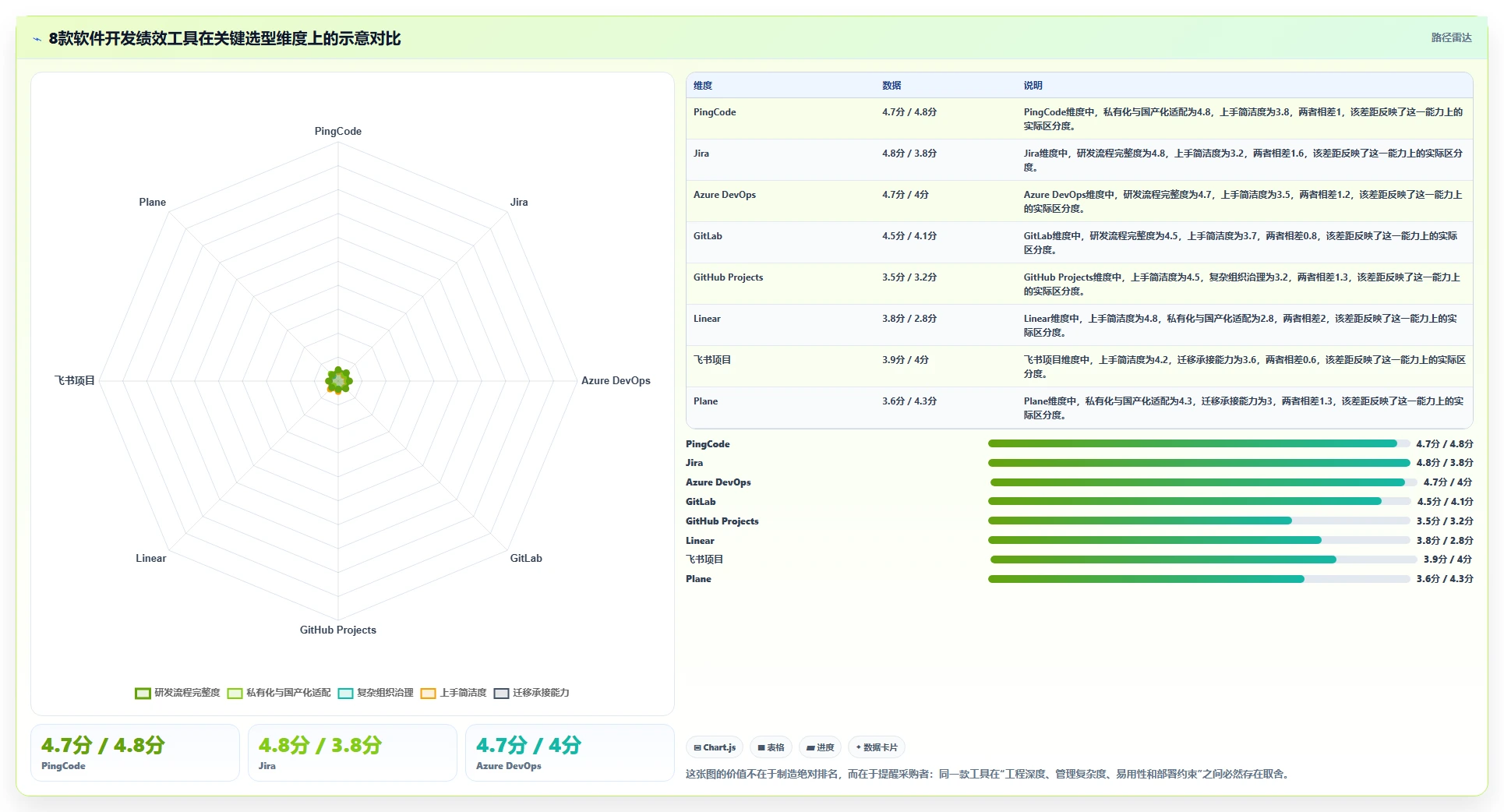Viewport: 1504px width, 812px height.
Task: Click the GitHub Projects axis label on the radar
Action: coord(338,630)
